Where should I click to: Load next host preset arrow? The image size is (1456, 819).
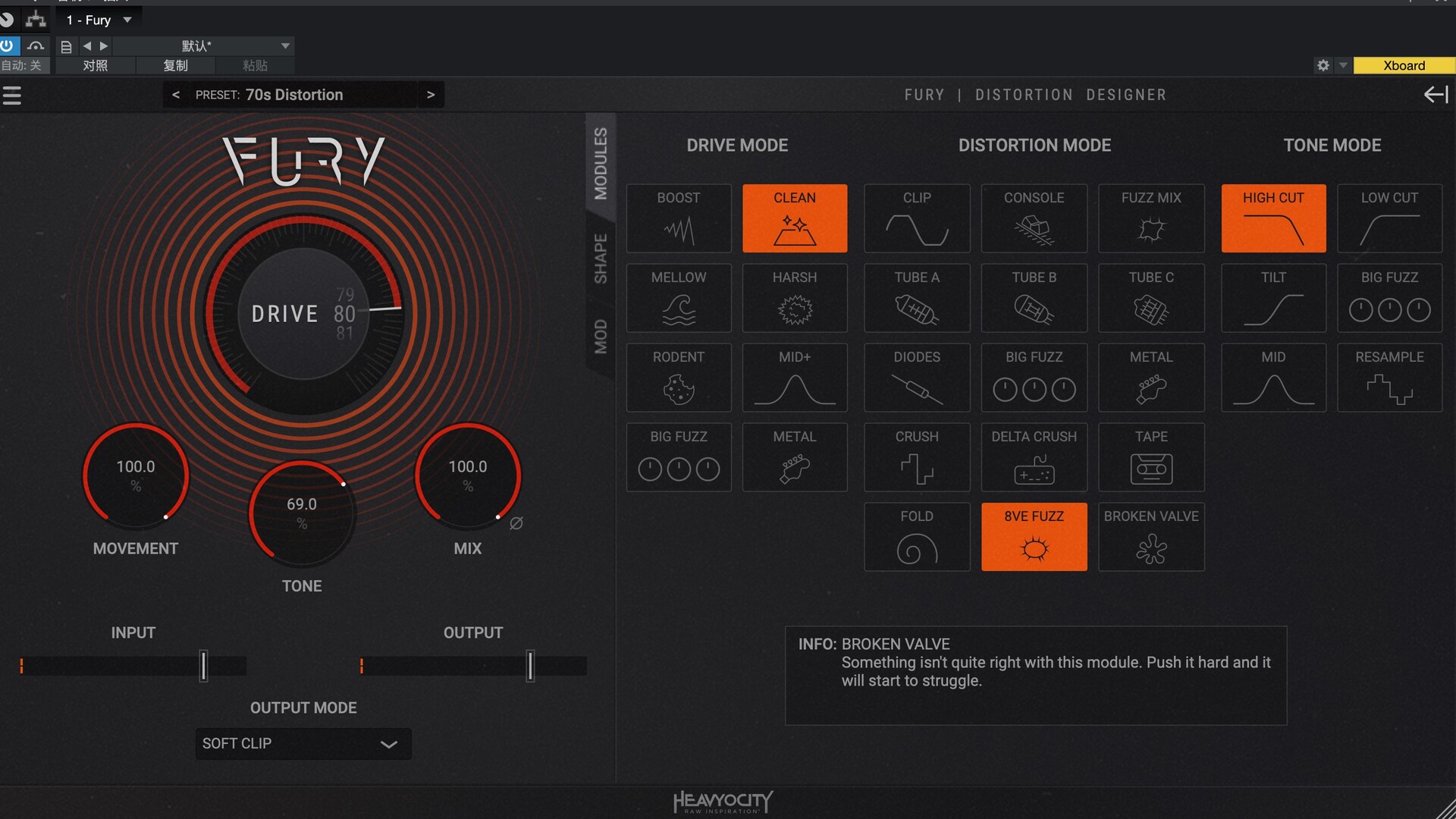click(104, 46)
